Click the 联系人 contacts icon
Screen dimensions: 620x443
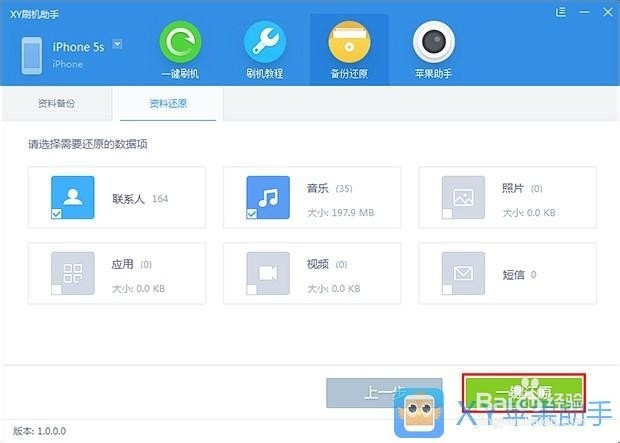(73, 197)
